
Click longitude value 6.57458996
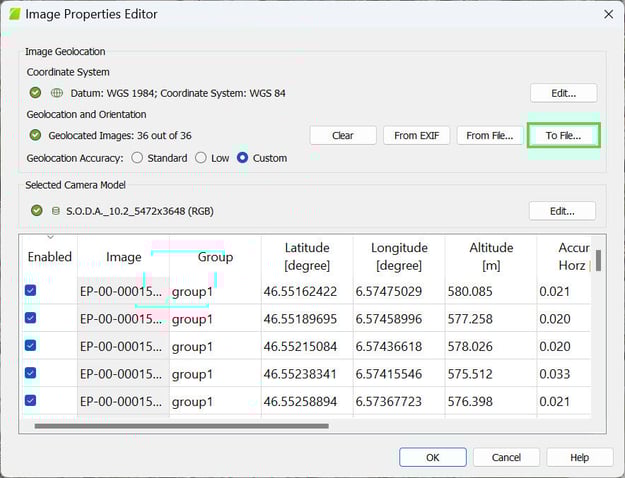pos(389,319)
